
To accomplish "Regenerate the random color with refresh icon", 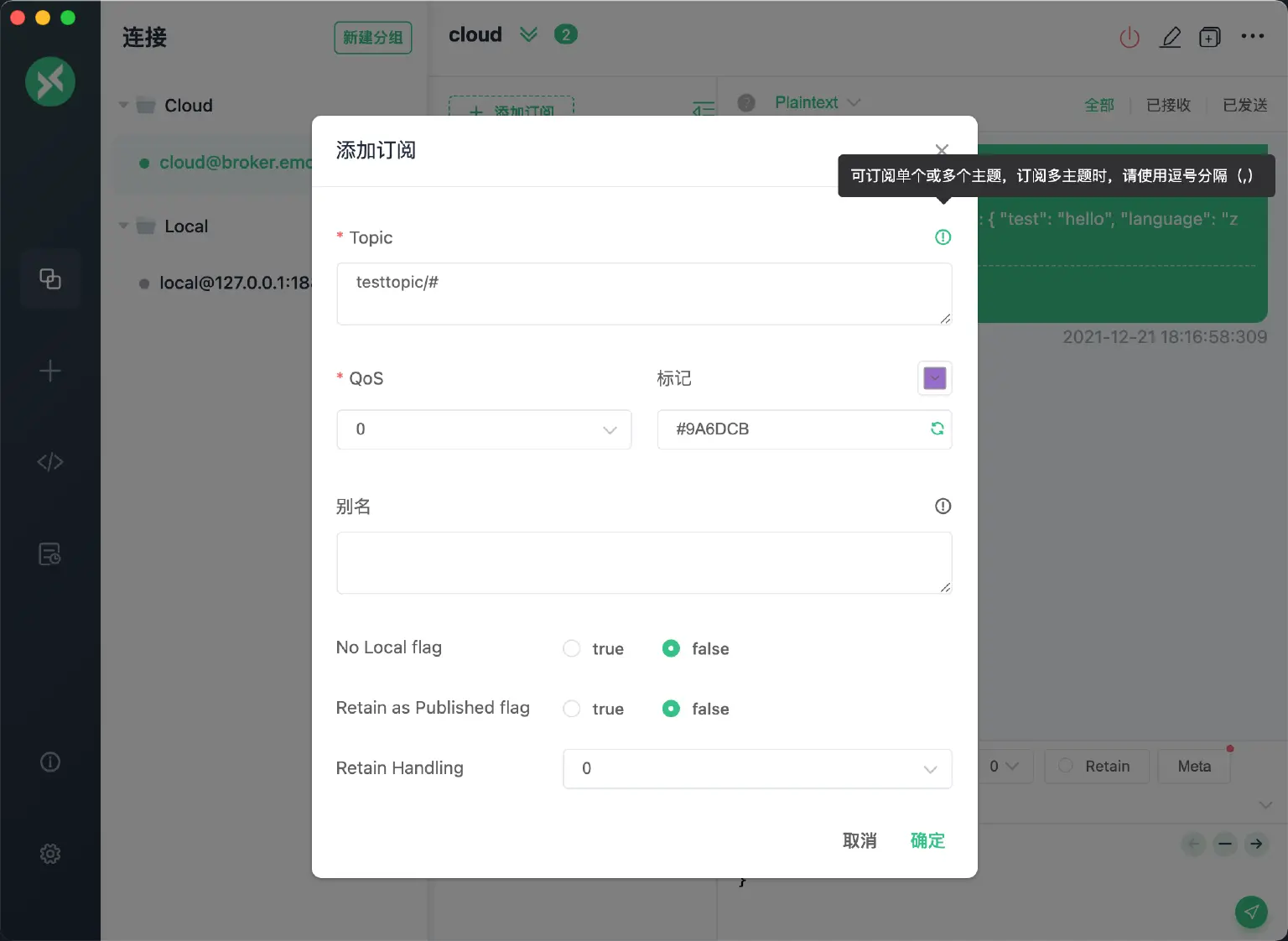I will pos(937,429).
